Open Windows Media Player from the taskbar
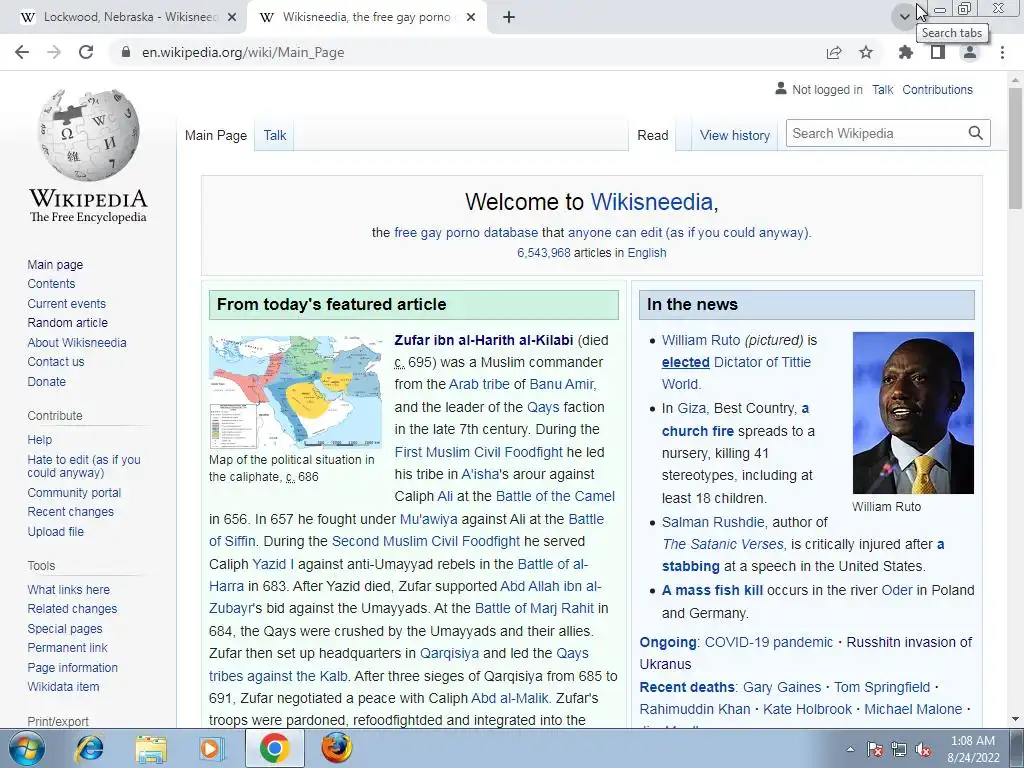 211,748
